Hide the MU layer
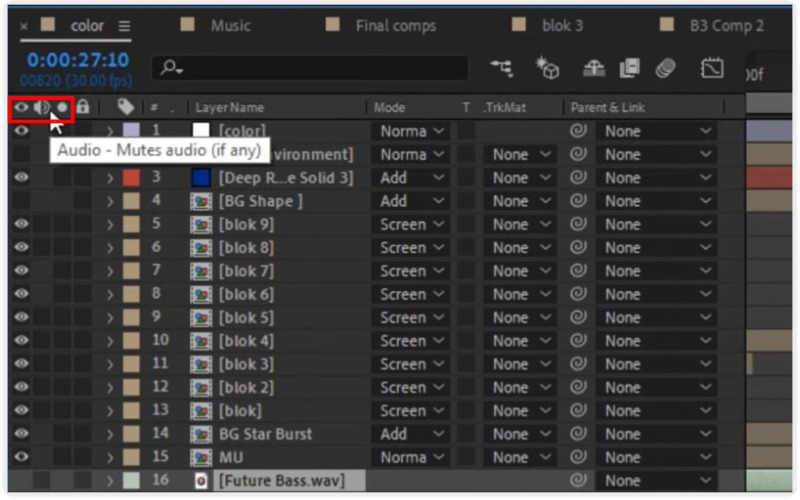Viewport: 800px width, 500px height. pos(21,457)
